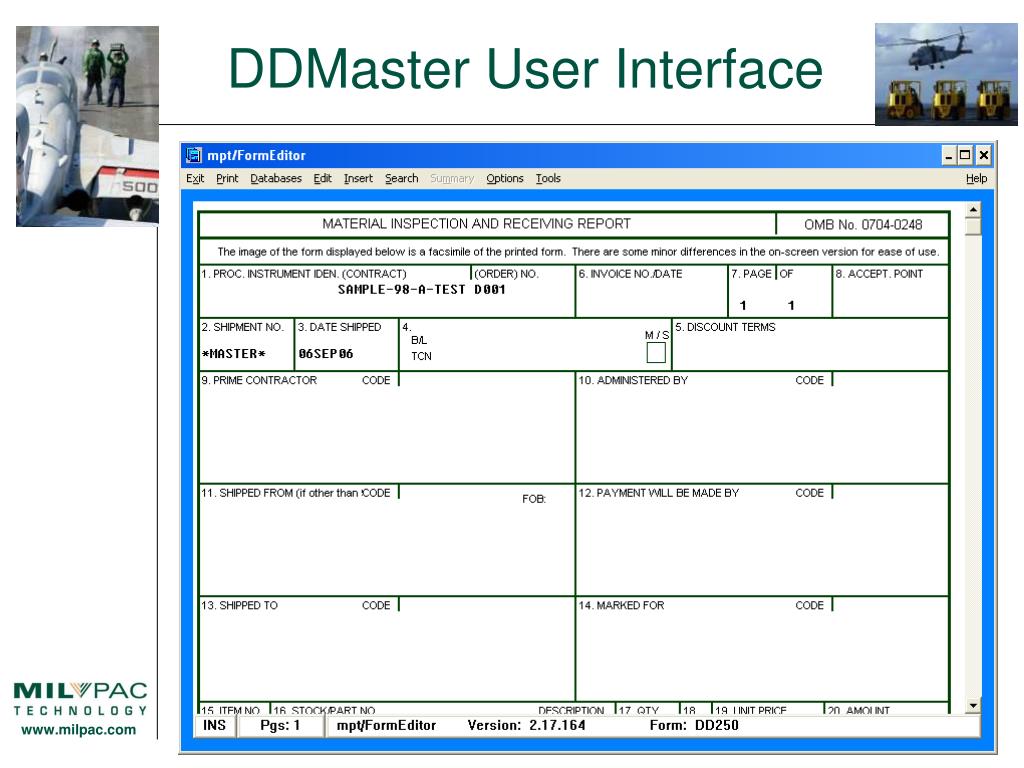Click the Pgs: 1 status bar entry
This screenshot has width=1024, height=768.
pos(280,726)
